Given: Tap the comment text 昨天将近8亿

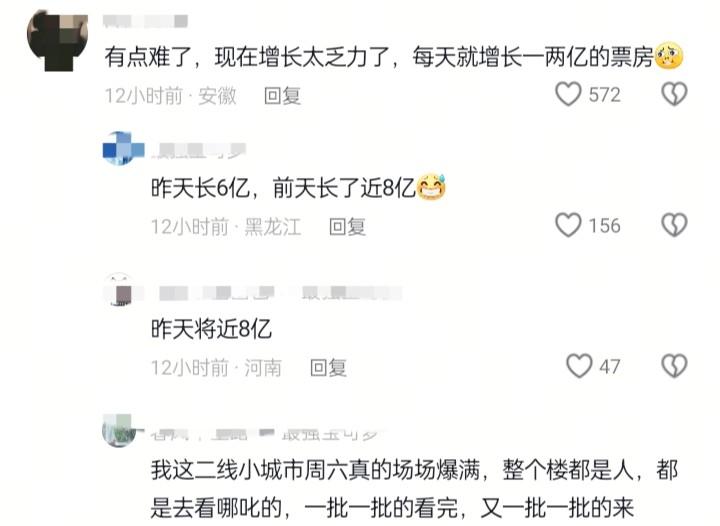Looking at the screenshot, I should [x=211, y=329].
